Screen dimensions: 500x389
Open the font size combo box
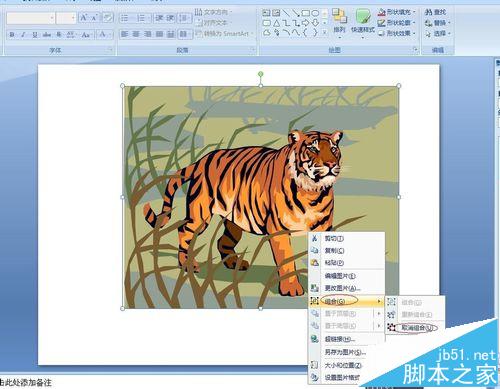pos(66,18)
